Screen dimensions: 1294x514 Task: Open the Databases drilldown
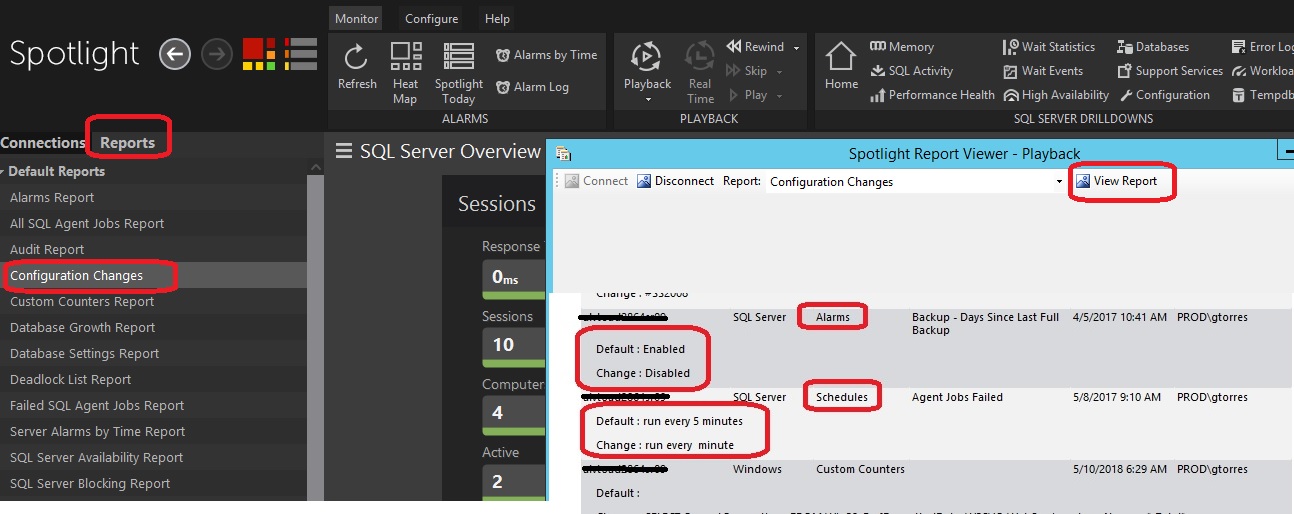tap(1154, 47)
